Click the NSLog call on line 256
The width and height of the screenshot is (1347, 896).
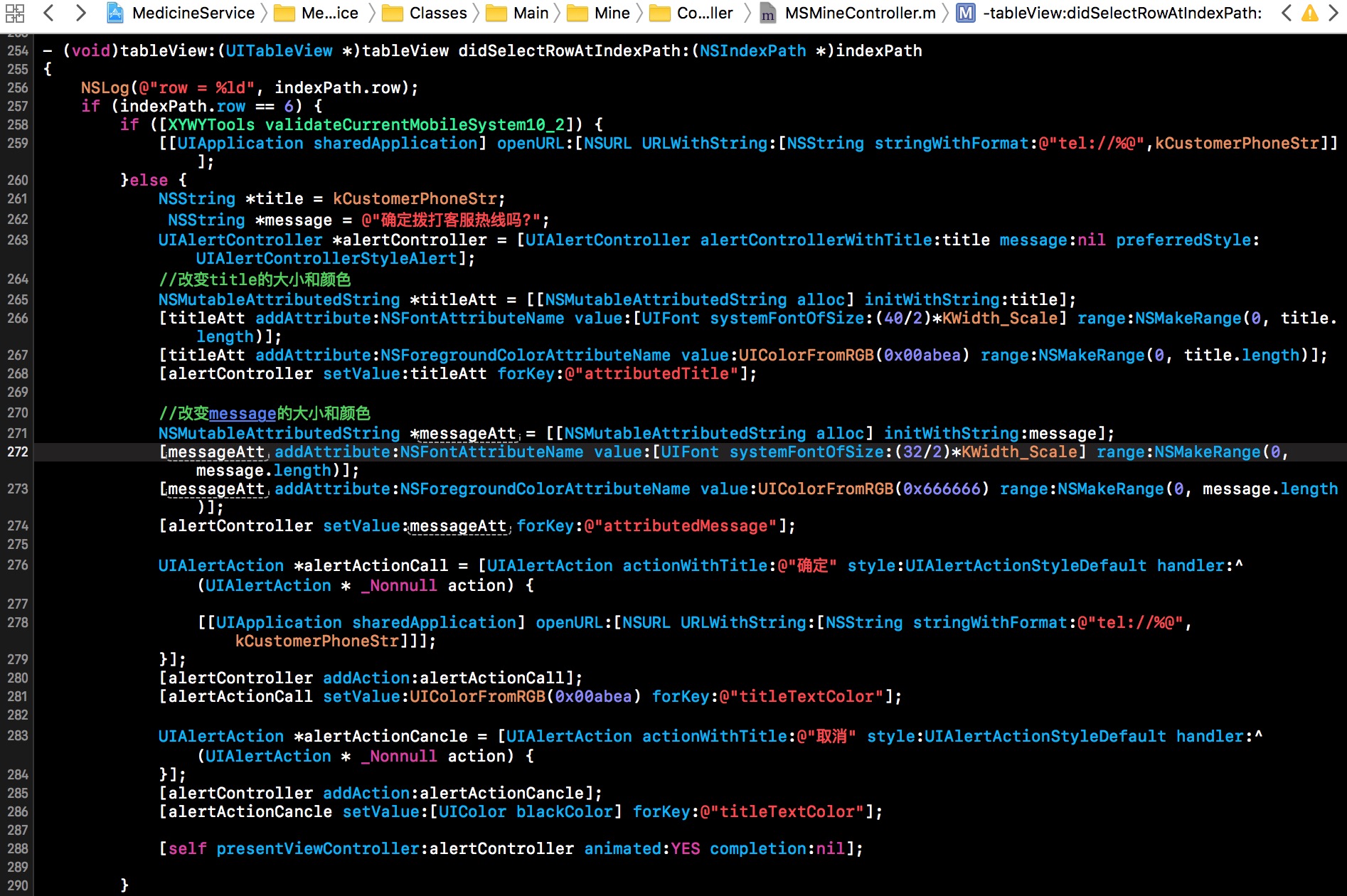[105, 87]
